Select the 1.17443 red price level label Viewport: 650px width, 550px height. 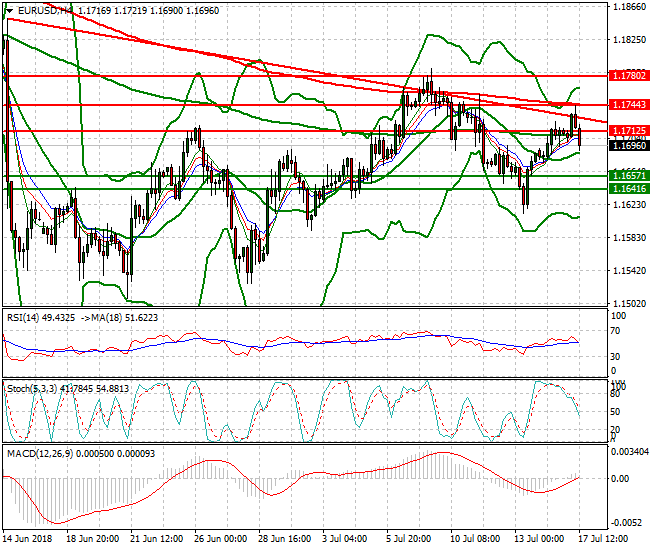point(629,105)
